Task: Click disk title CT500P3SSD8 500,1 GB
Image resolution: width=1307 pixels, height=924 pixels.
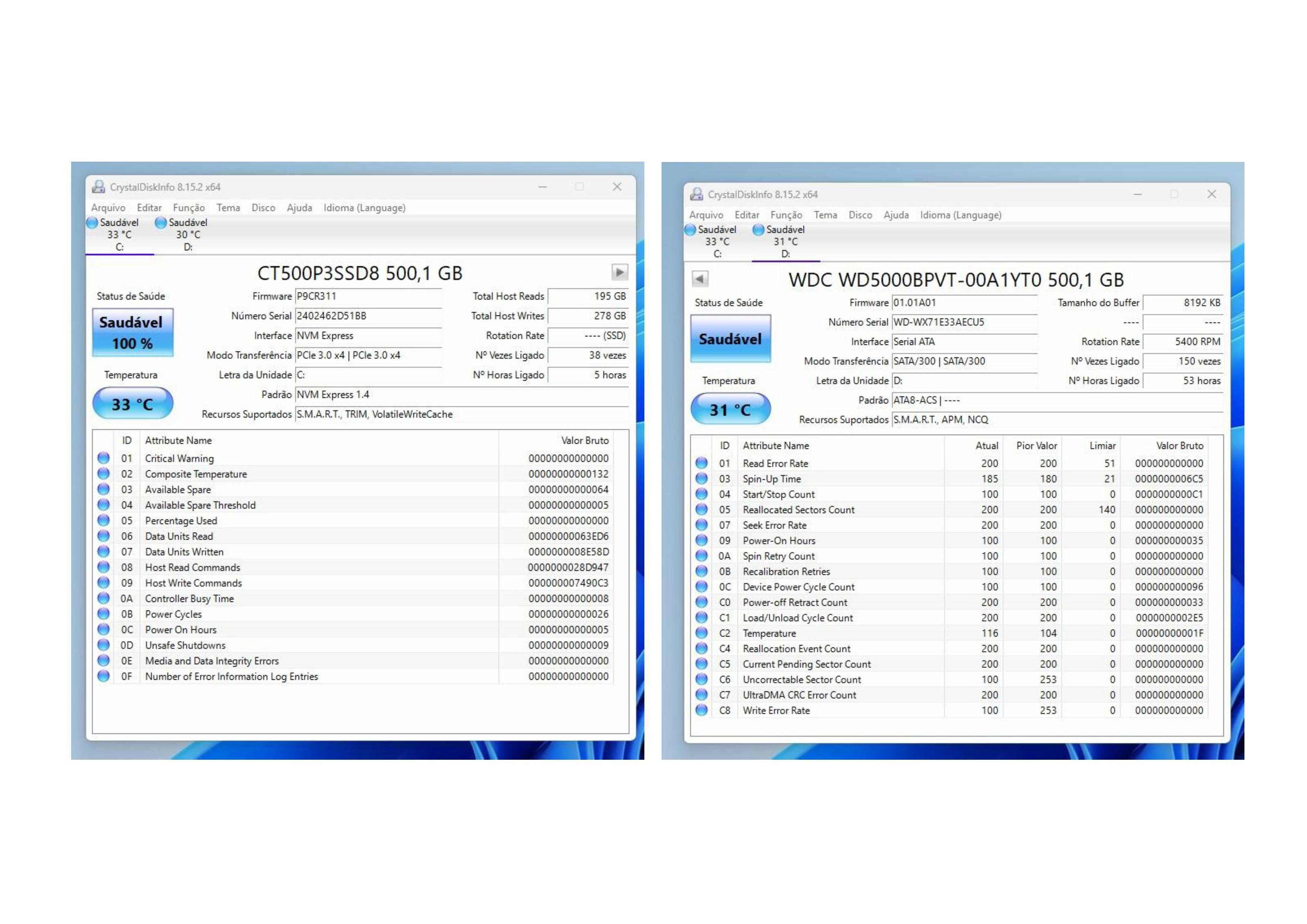Action: click(360, 273)
